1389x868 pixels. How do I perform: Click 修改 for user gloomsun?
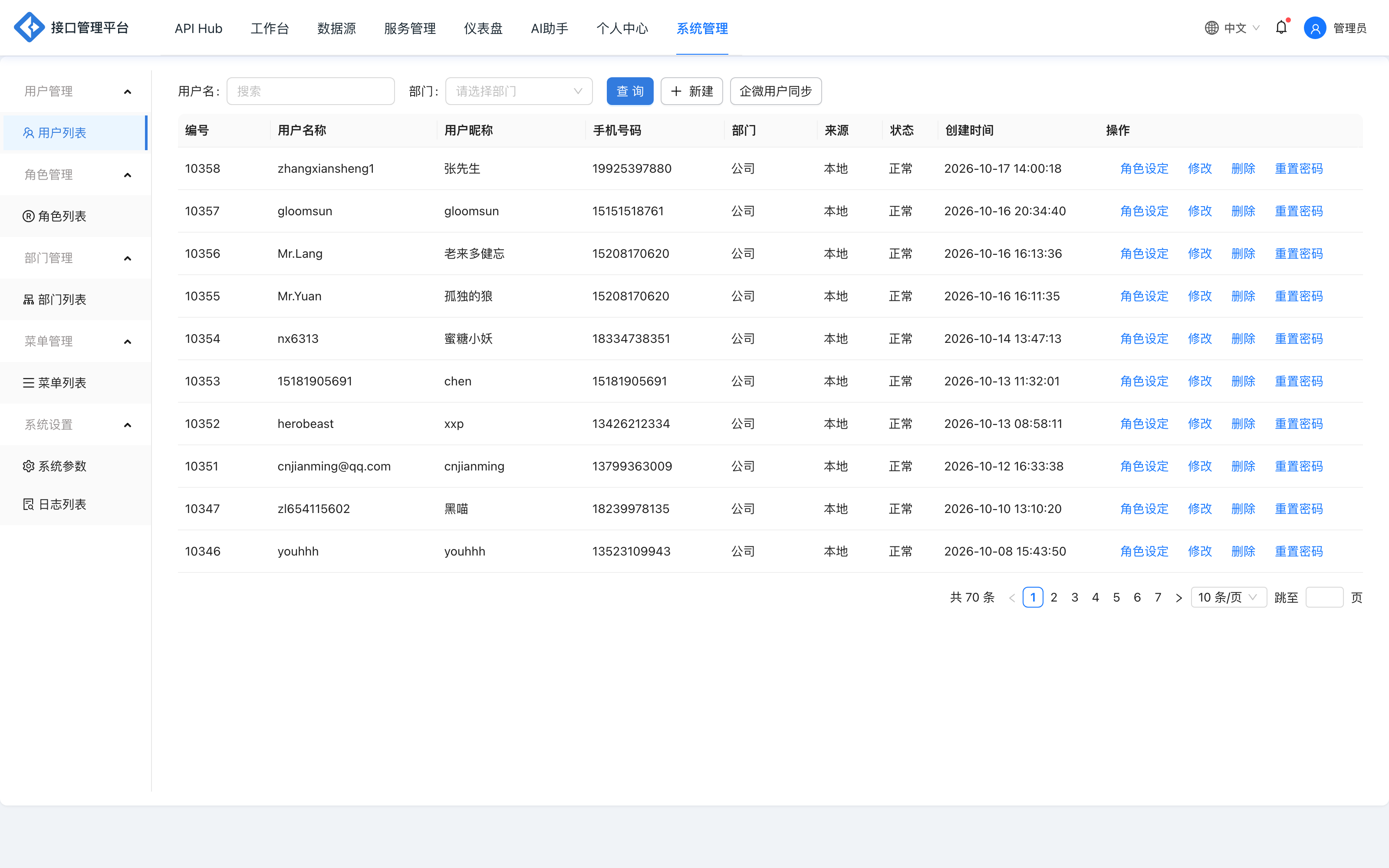(1200, 210)
